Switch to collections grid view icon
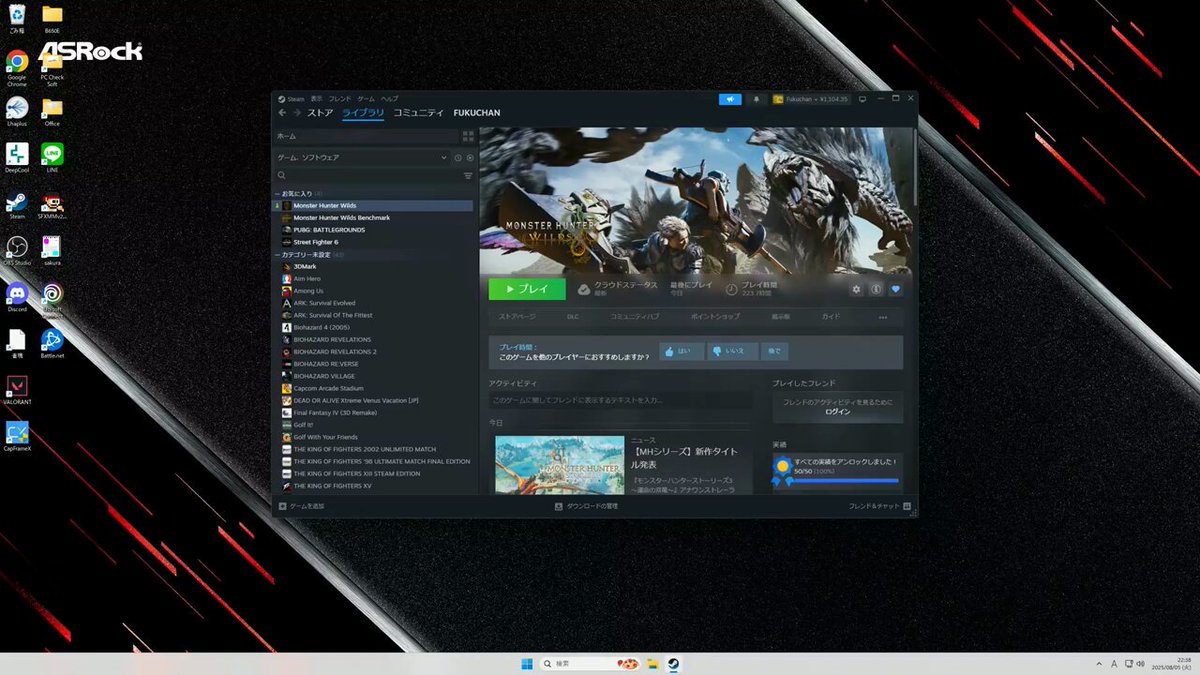This screenshot has height=675, width=1200. (468, 135)
